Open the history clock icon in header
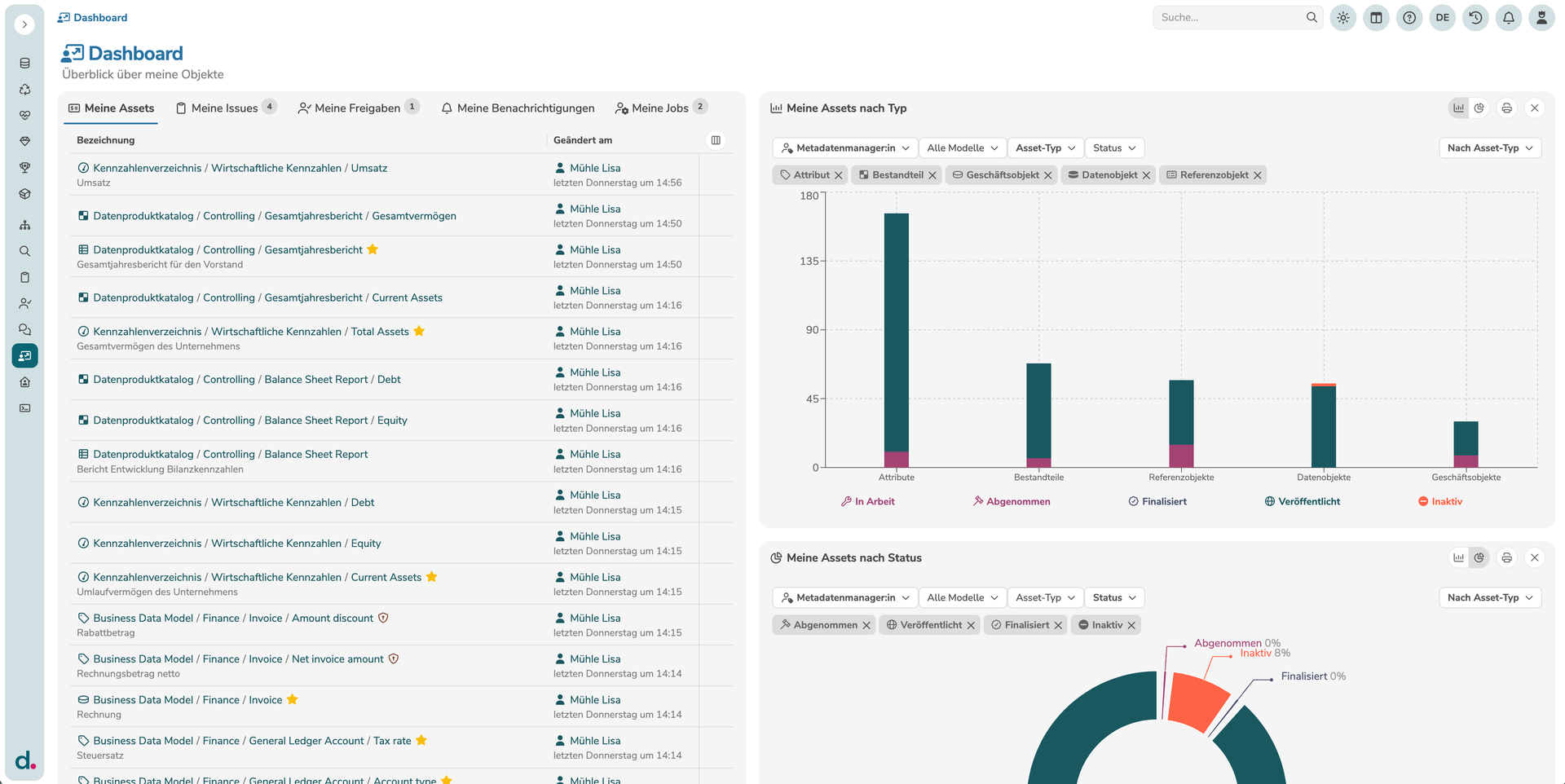Viewport: 1565px width, 784px height. tap(1475, 18)
